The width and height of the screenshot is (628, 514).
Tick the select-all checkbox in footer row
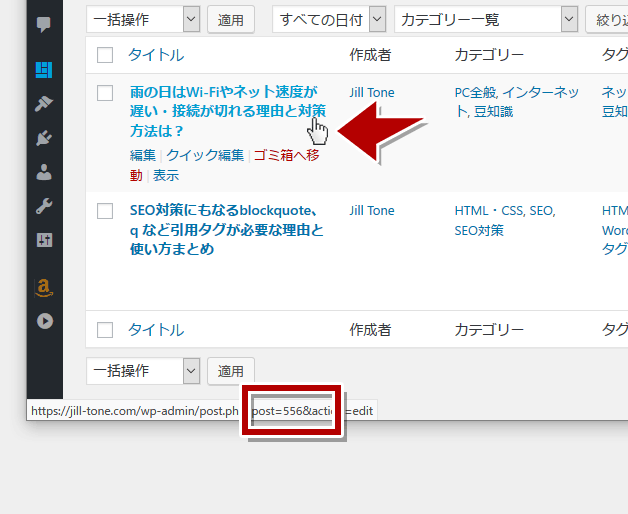pos(105,330)
